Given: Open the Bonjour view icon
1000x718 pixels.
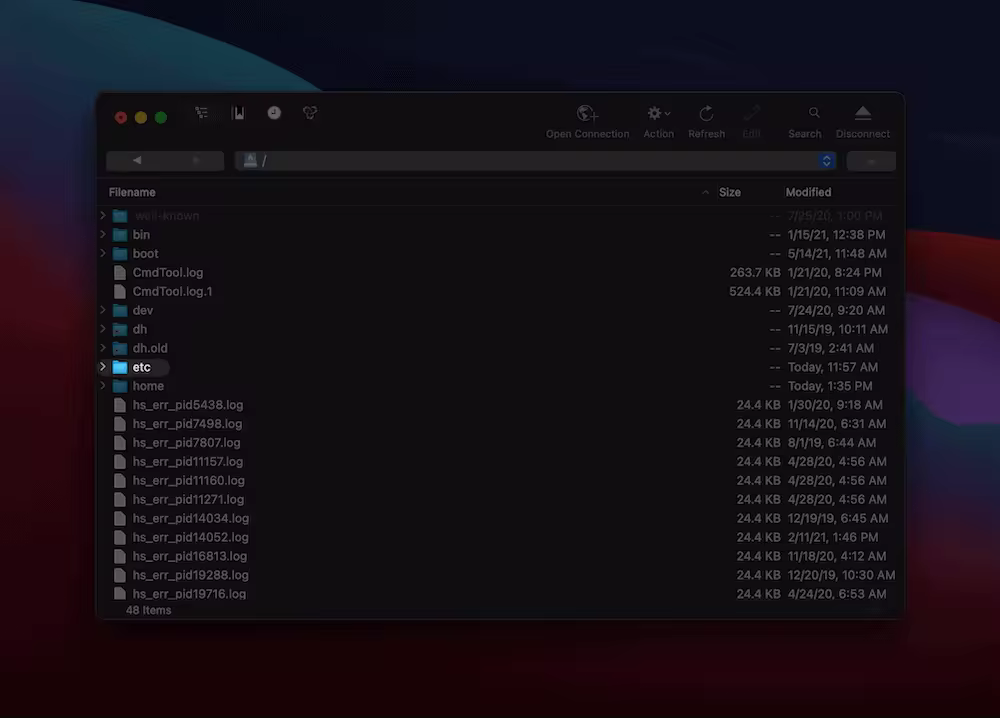Looking at the screenshot, I should (310, 113).
